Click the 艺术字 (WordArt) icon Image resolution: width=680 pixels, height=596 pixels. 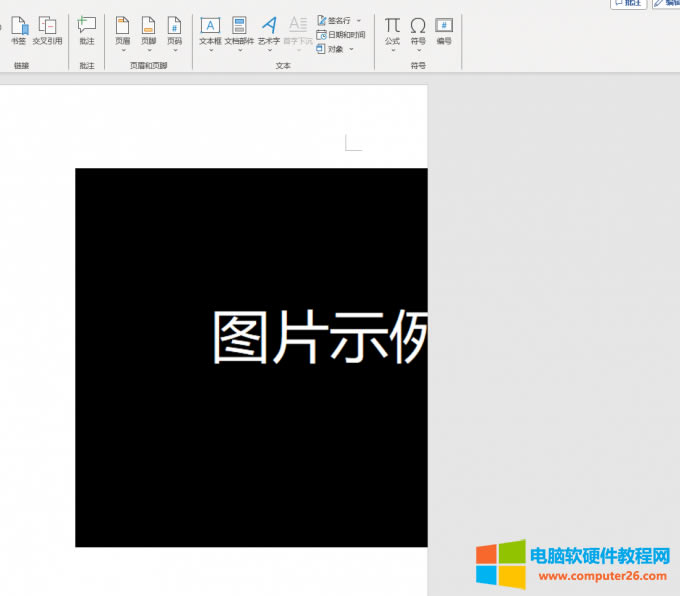(x=269, y=26)
